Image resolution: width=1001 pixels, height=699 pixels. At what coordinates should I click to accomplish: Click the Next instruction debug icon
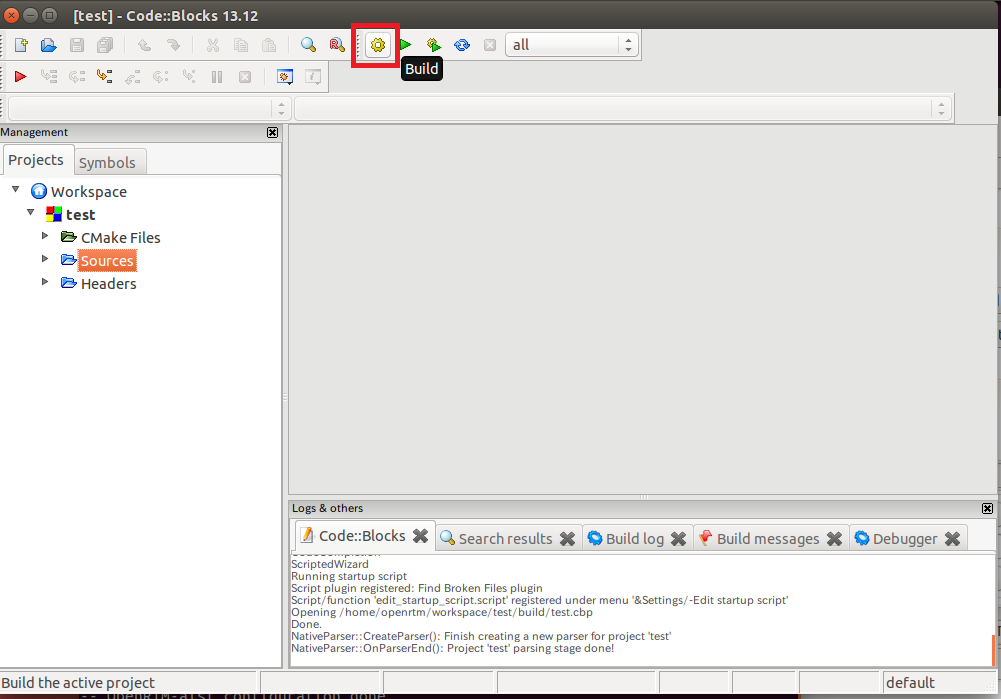pyautogui.click(x=161, y=77)
